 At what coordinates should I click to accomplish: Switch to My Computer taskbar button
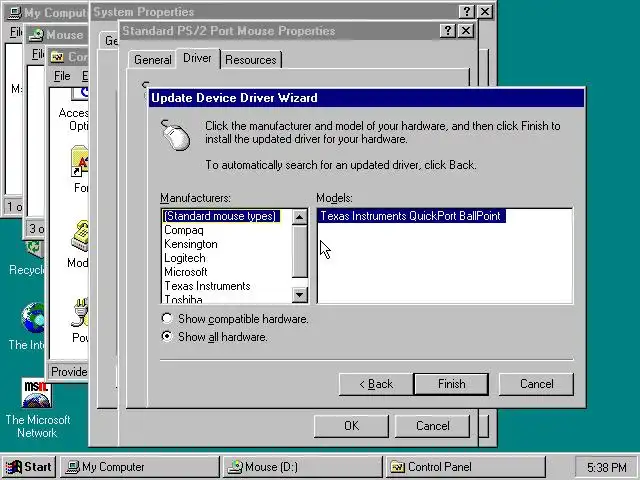(140, 467)
